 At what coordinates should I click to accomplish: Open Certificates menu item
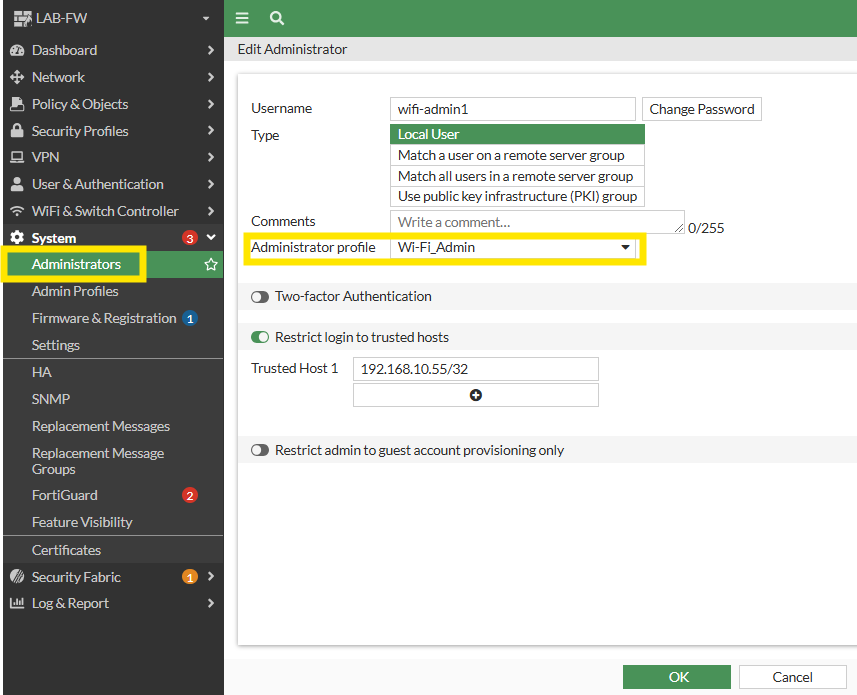coord(66,550)
